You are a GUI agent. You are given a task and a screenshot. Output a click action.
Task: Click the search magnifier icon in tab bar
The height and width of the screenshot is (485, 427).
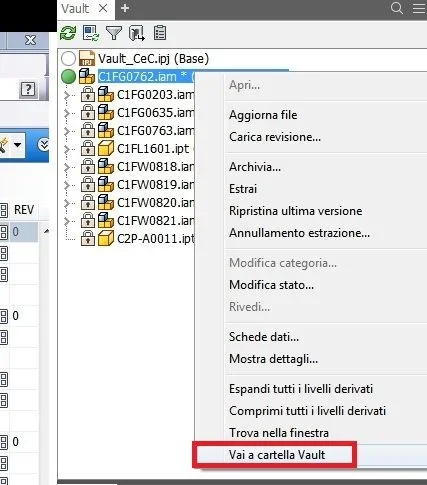(x=397, y=8)
